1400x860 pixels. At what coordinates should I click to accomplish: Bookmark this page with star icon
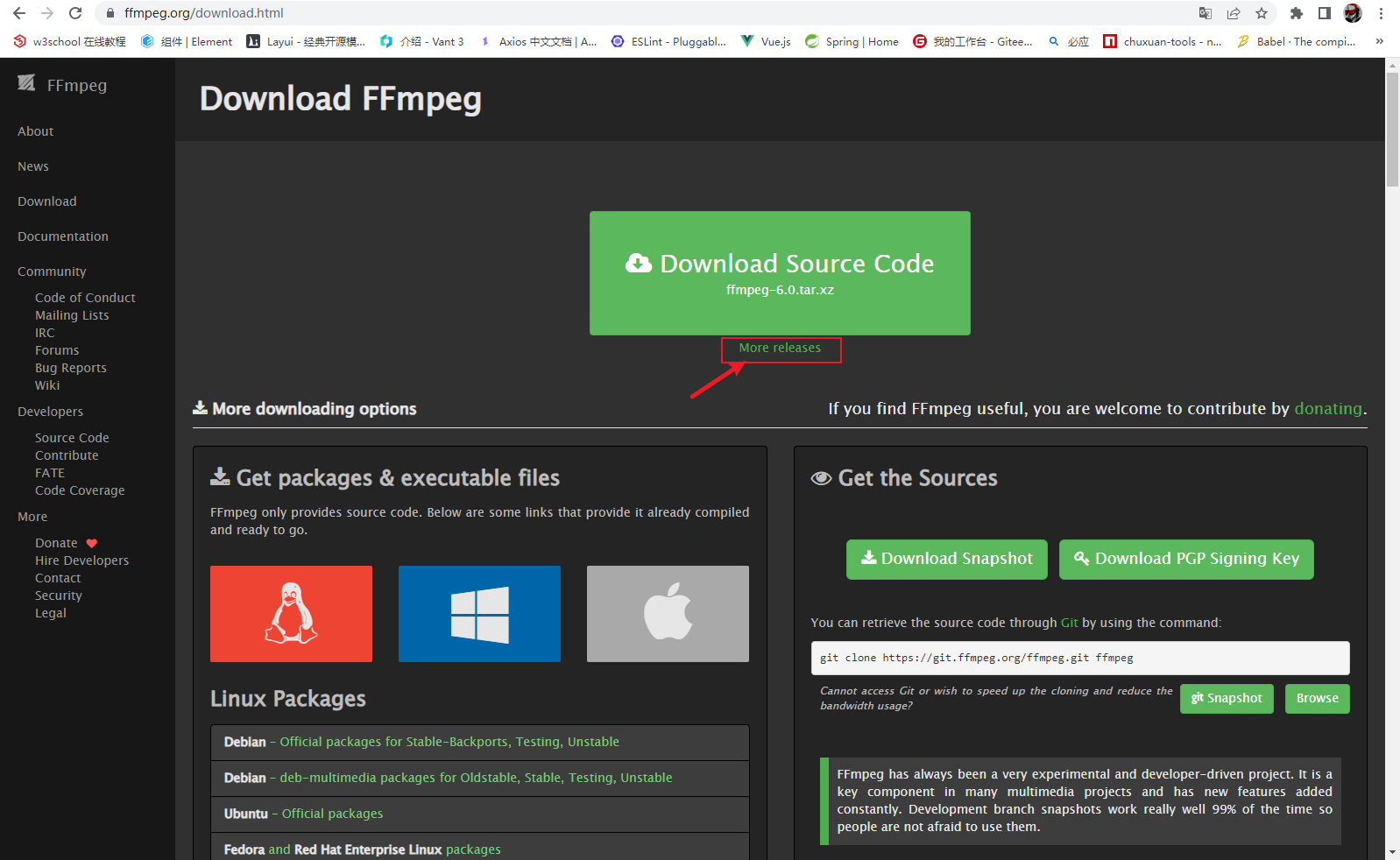click(1262, 13)
